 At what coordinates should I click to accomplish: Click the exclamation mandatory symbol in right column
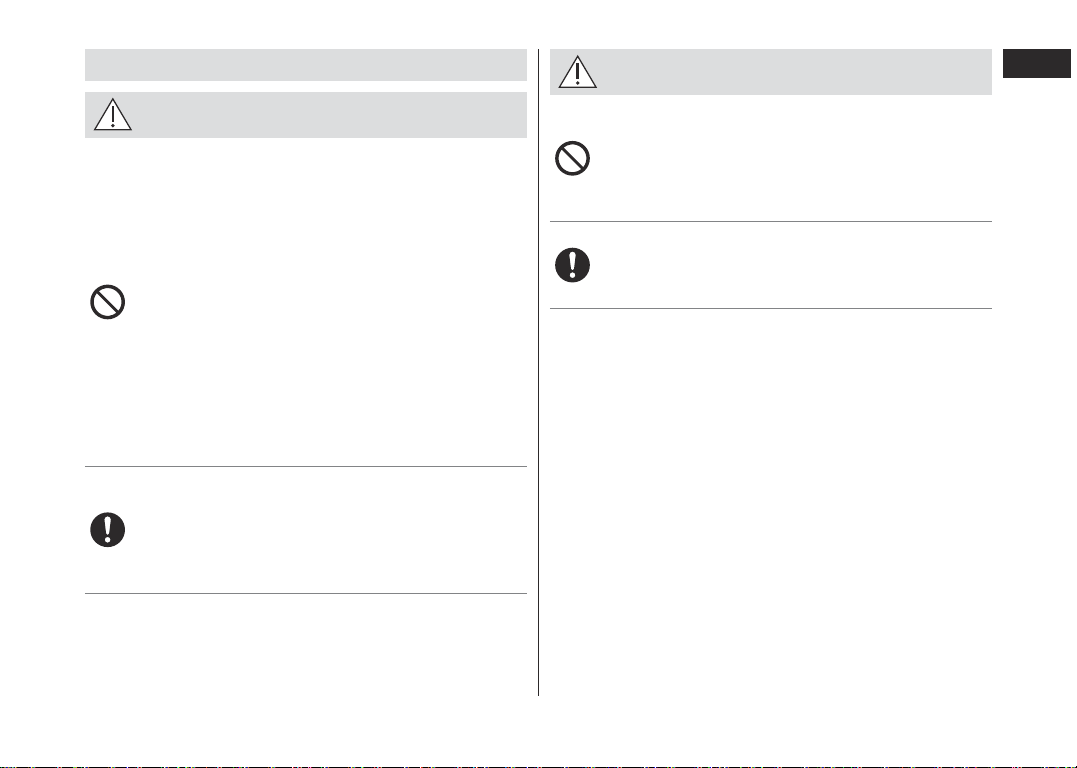(572, 264)
